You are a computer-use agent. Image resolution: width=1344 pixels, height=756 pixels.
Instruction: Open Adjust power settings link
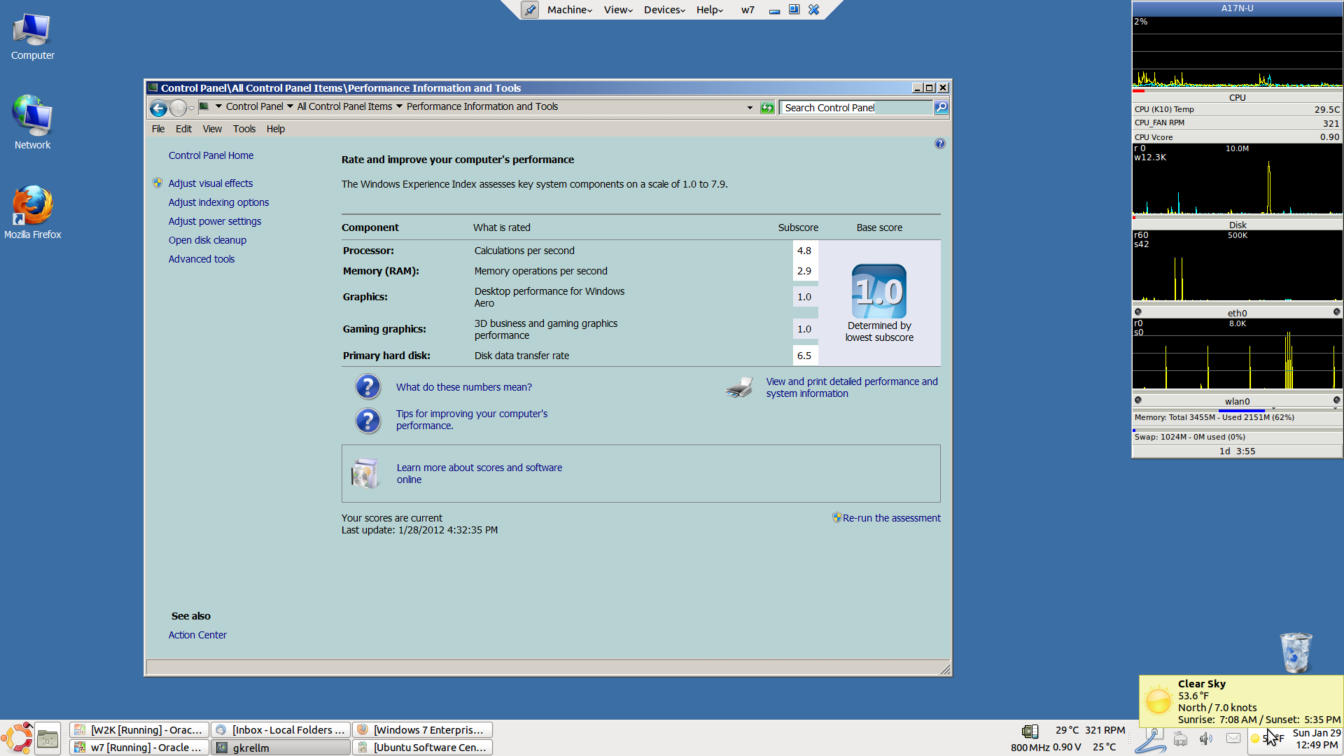[x=215, y=222]
